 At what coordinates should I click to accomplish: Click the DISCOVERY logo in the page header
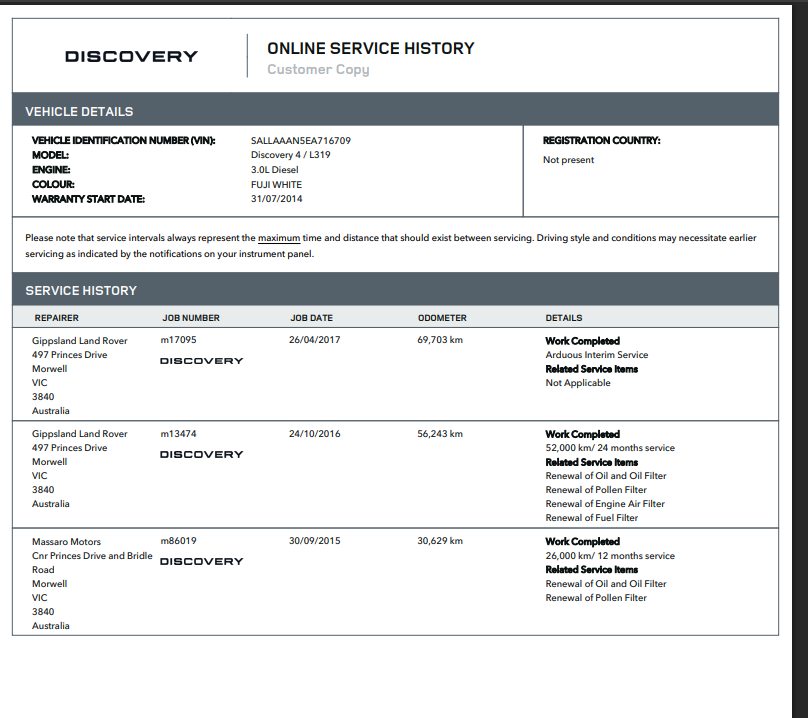[131, 57]
